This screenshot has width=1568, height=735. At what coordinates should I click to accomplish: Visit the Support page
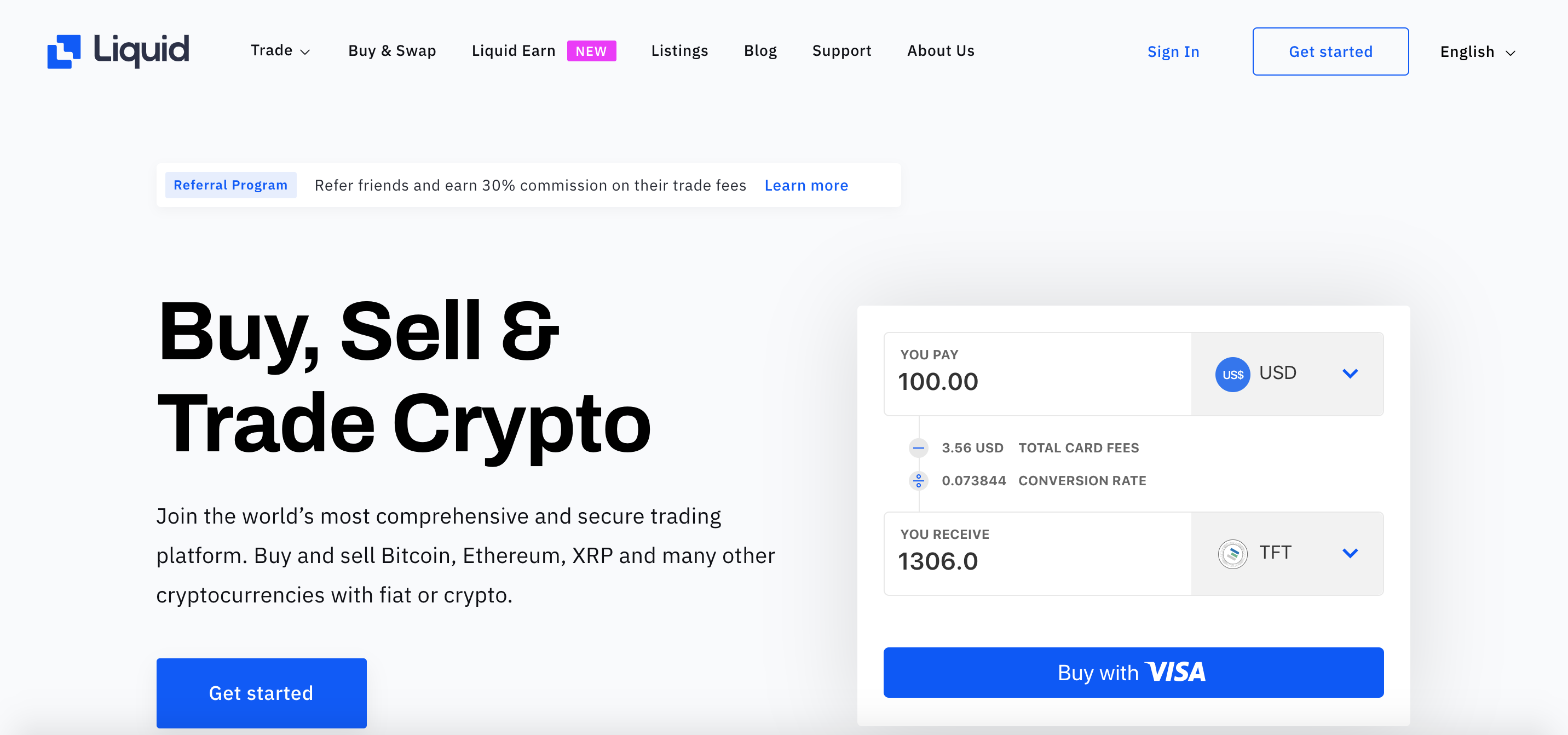click(841, 50)
